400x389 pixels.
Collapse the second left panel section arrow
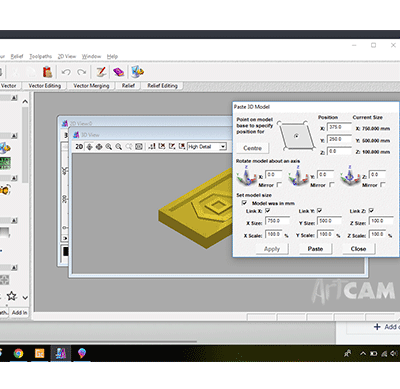[14, 136]
